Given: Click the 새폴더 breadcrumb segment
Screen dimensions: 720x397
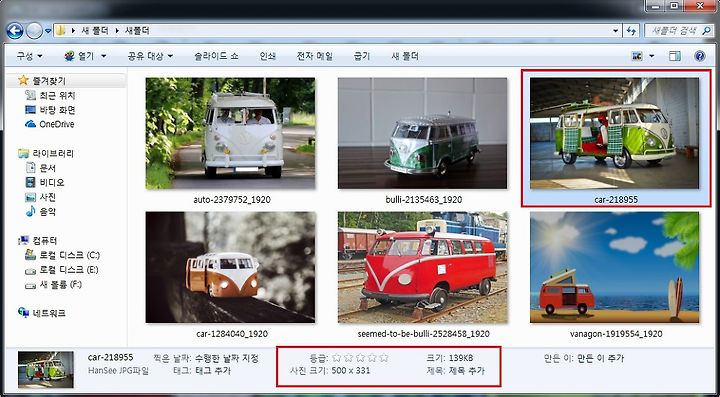Looking at the screenshot, I should [136, 31].
